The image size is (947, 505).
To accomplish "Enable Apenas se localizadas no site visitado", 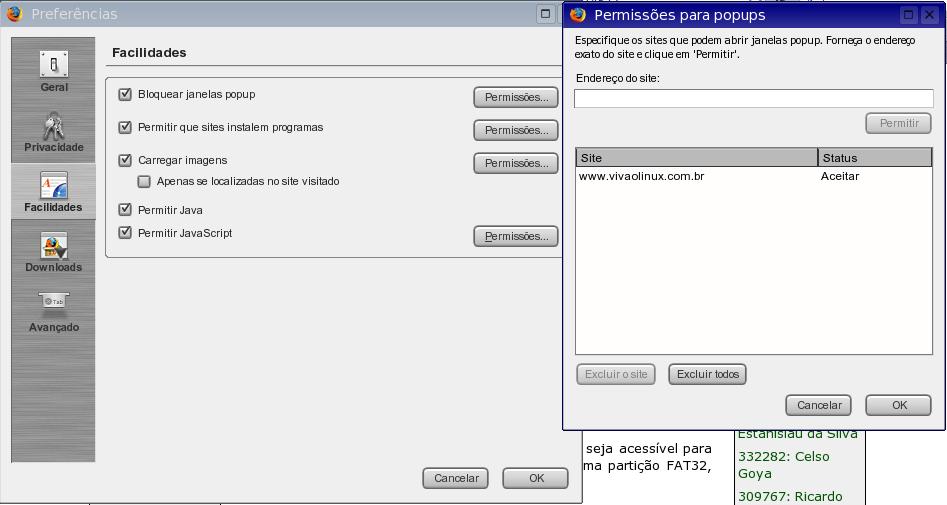I will point(144,181).
